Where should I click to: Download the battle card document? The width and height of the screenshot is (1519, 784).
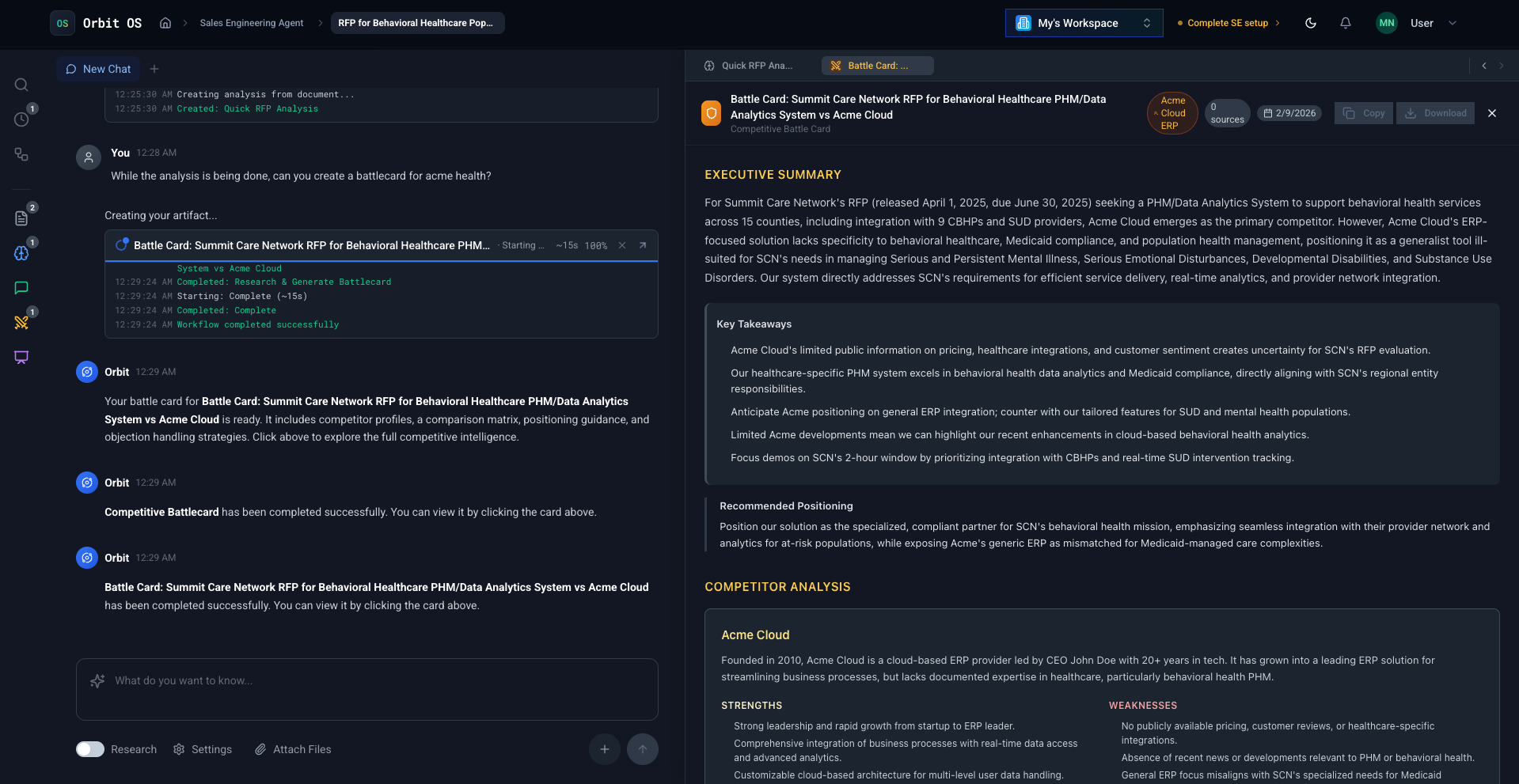pos(1435,113)
